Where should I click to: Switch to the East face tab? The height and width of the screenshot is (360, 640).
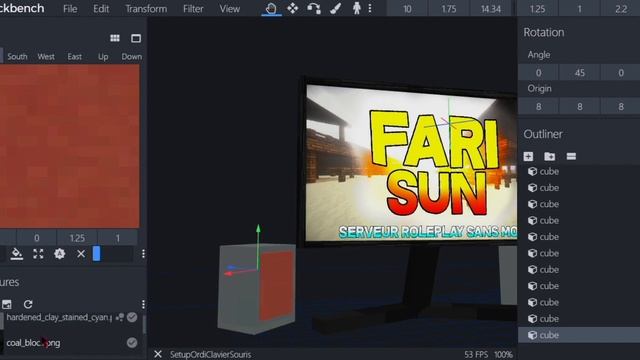(x=75, y=56)
